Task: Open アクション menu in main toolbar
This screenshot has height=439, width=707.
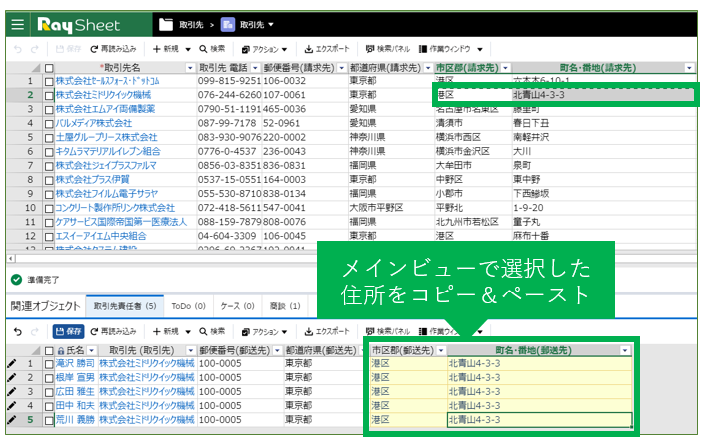Action: (264, 49)
